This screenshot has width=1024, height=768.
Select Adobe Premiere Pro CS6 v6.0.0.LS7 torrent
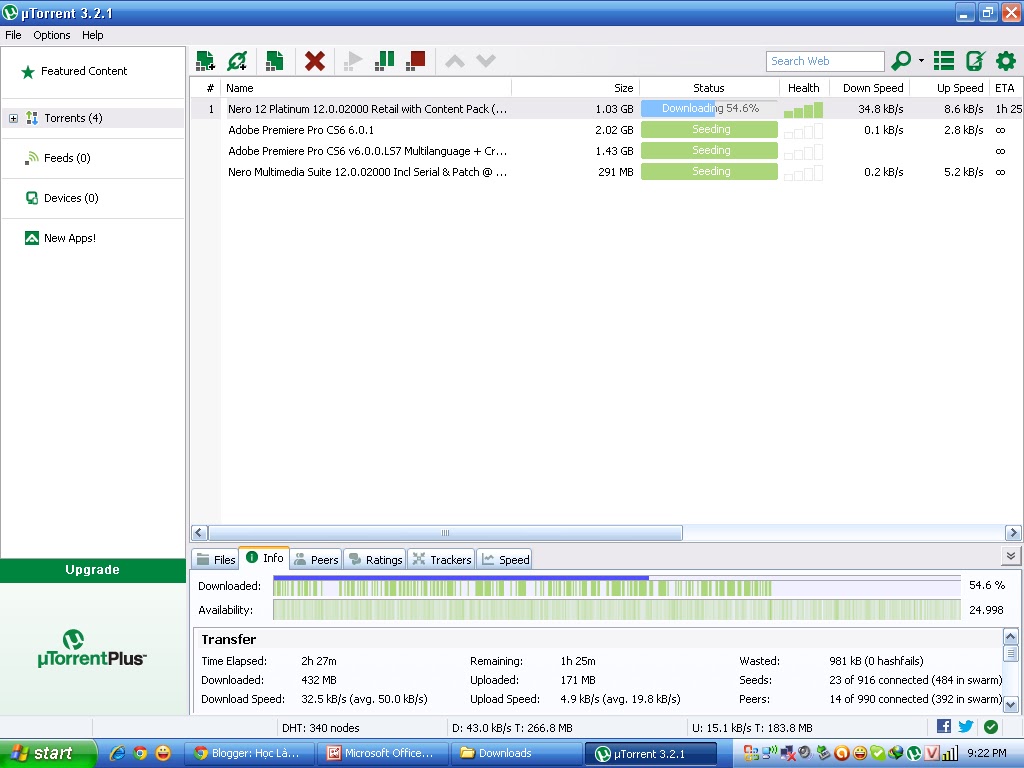click(x=606, y=151)
